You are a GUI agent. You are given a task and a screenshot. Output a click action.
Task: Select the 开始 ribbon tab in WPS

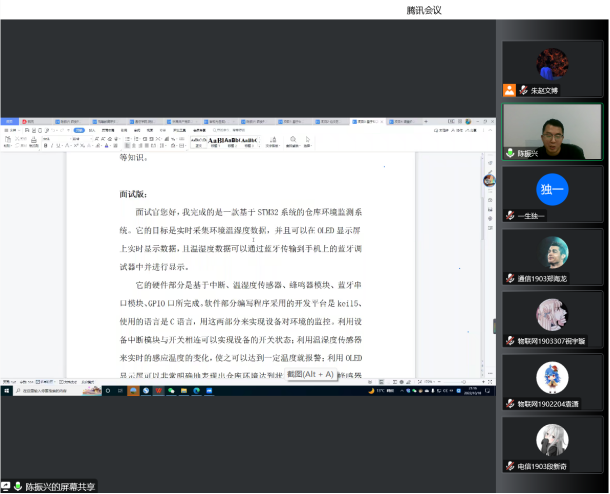(78, 129)
